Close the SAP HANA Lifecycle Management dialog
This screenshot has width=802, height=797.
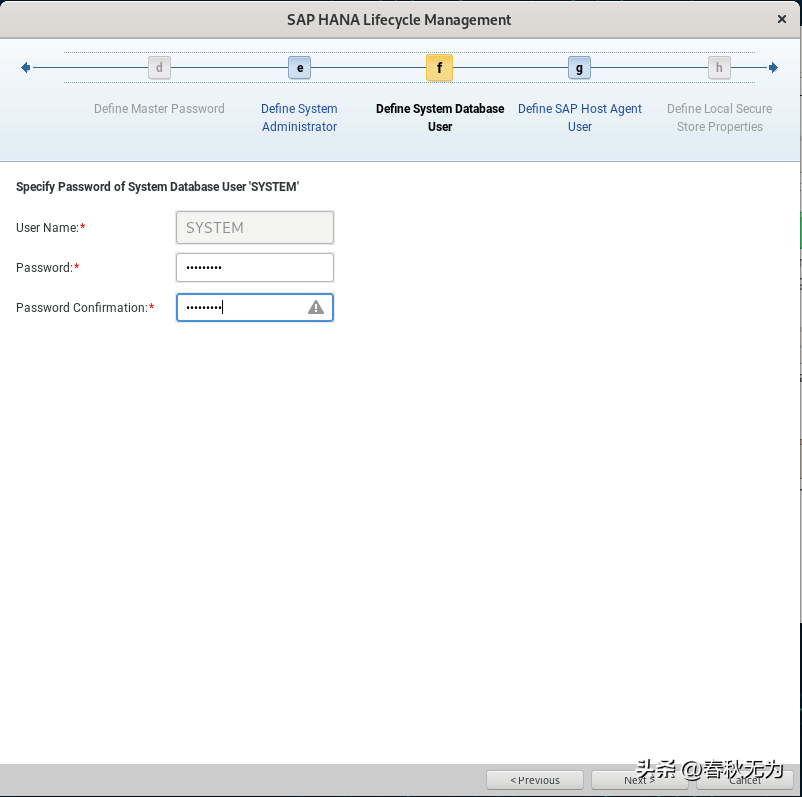click(781, 18)
